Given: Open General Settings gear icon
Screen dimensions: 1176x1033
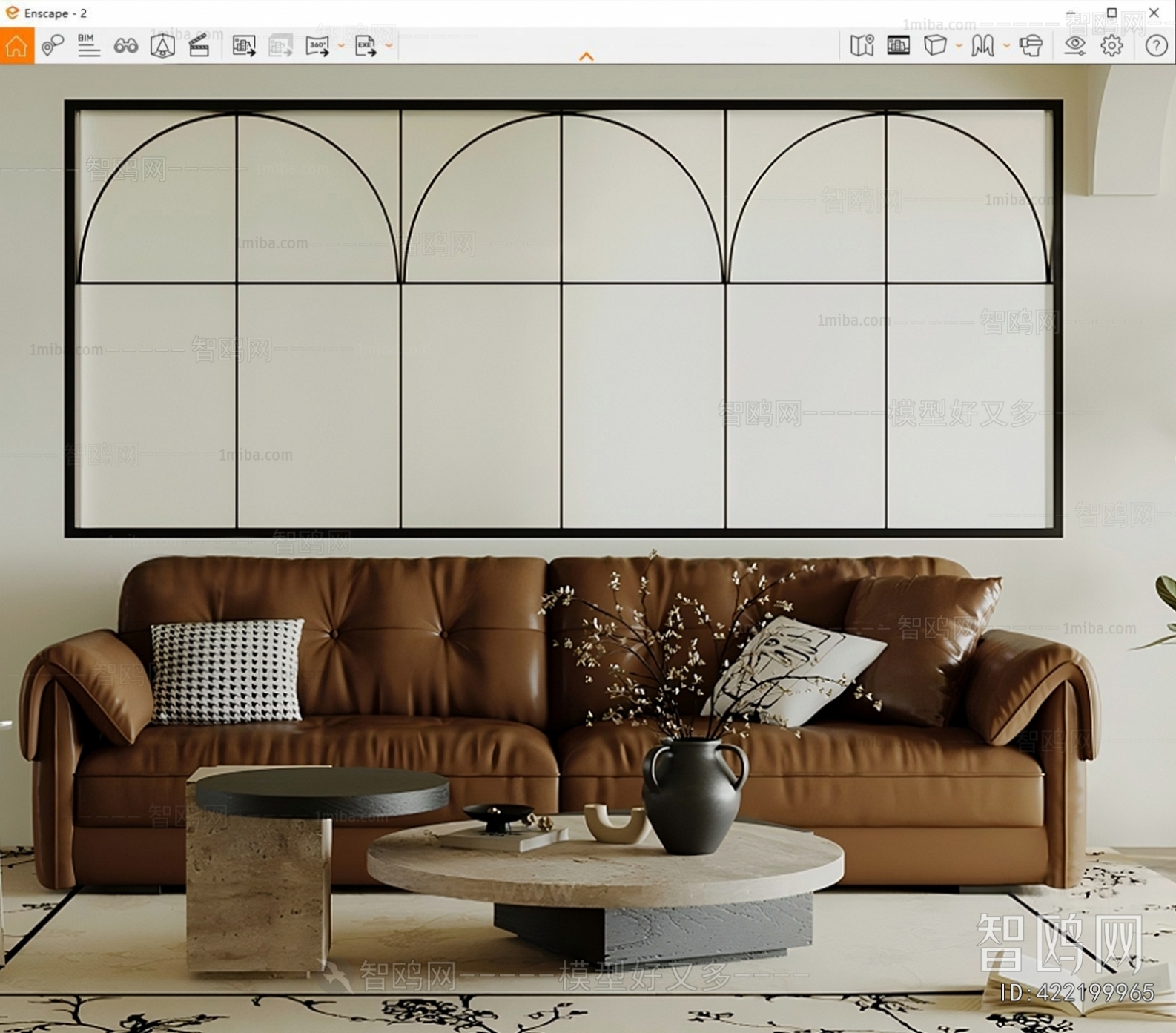Looking at the screenshot, I should pos(1111,45).
